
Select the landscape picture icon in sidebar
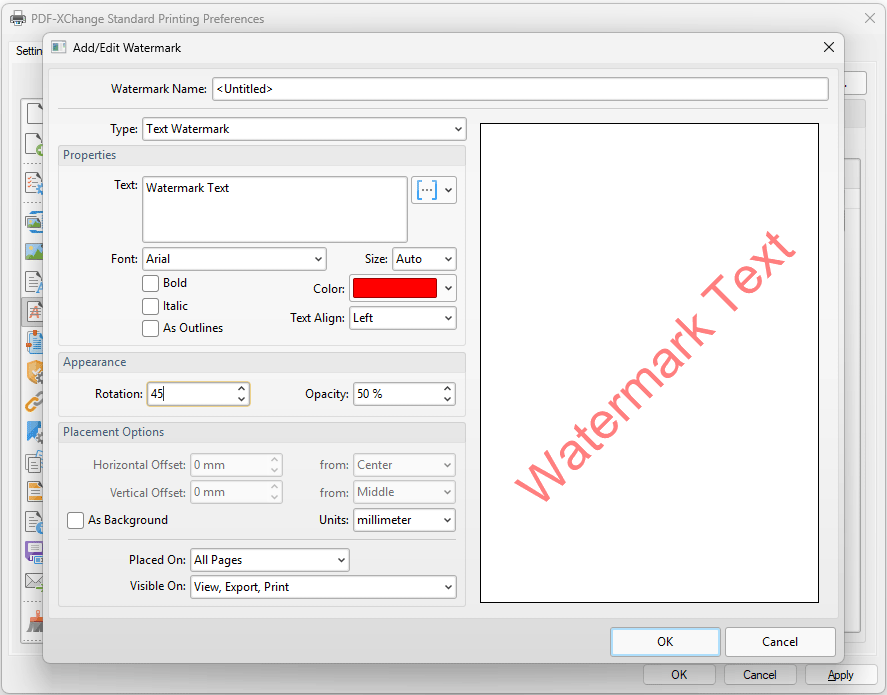coord(34,252)
